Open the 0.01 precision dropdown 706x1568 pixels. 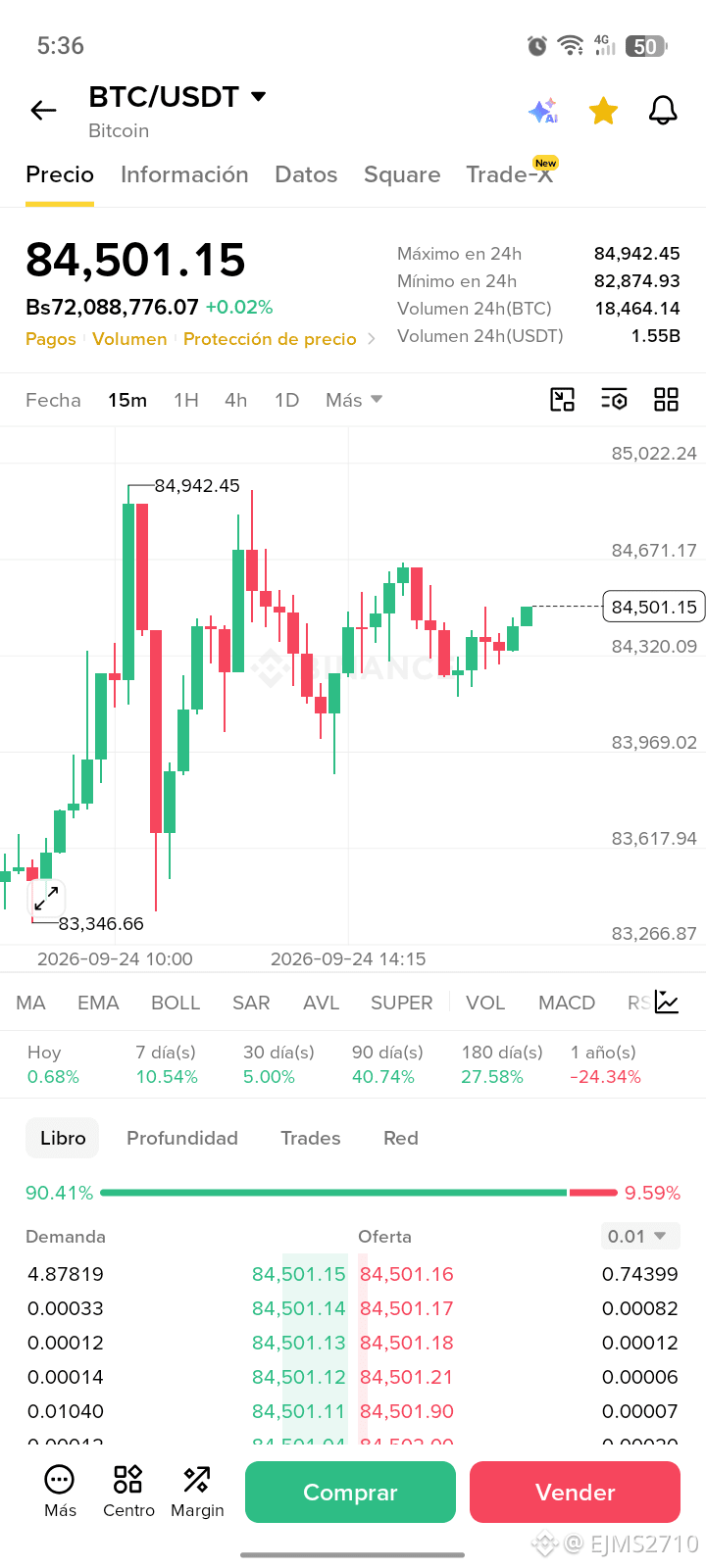click(640, 1236)
